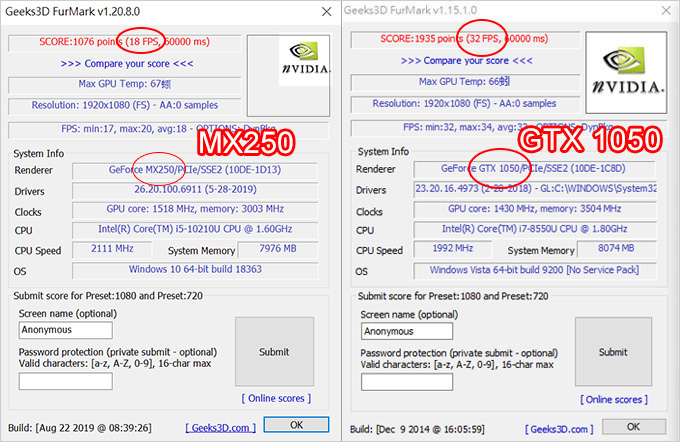The image size is (680, 442).
Task: Open Online scores link in FurMark v1.15.1.0 window
Action: click(614, 399)
